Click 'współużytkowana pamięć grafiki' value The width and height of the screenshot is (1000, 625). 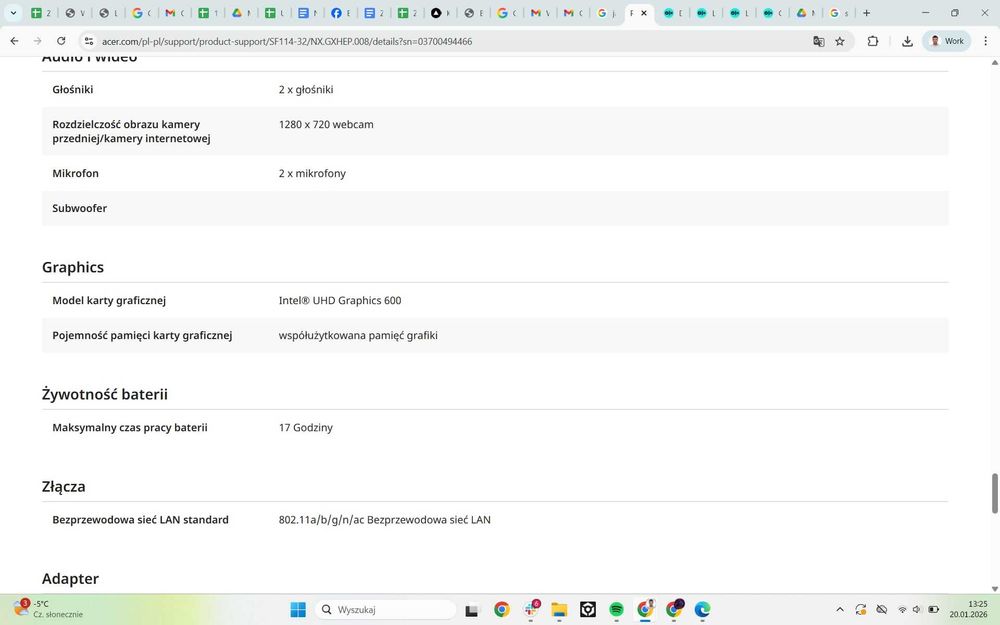358,335
